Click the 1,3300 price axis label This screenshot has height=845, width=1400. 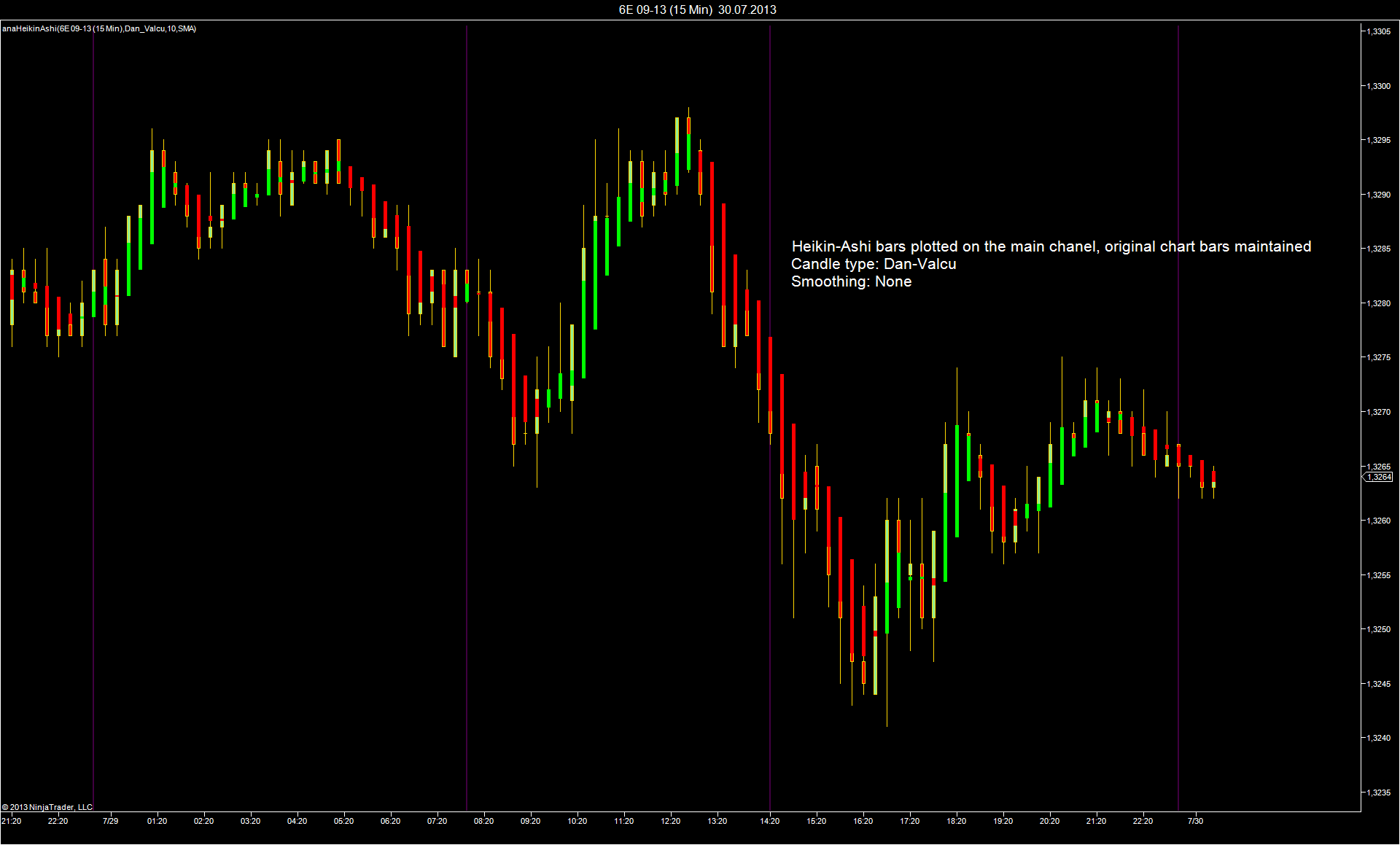point(1377,86)
